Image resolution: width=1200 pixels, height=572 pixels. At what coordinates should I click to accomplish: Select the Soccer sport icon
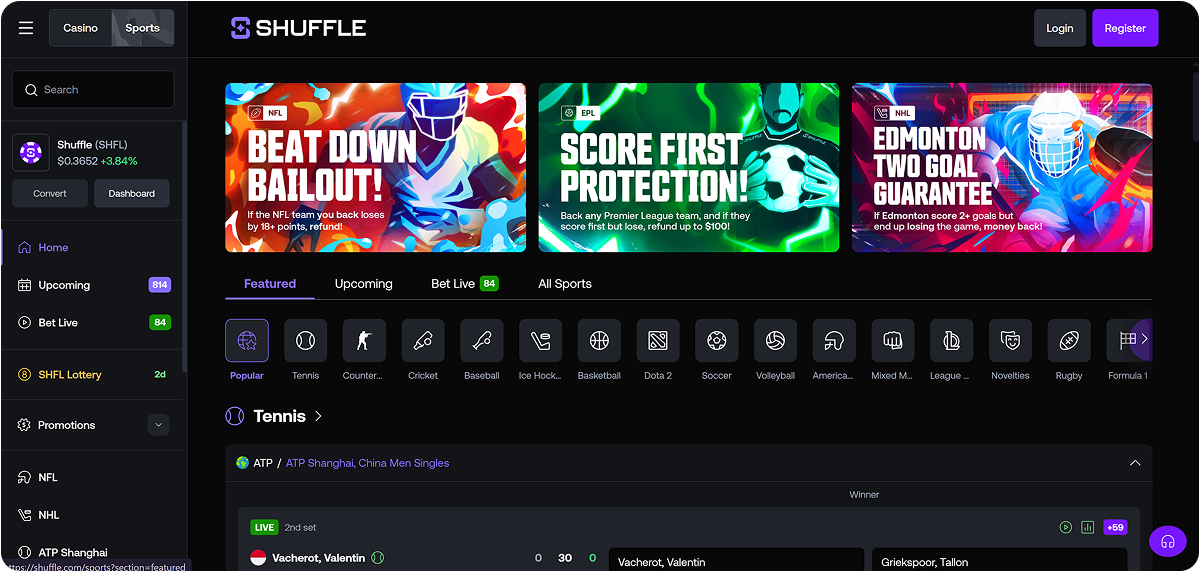click(716, 341)
